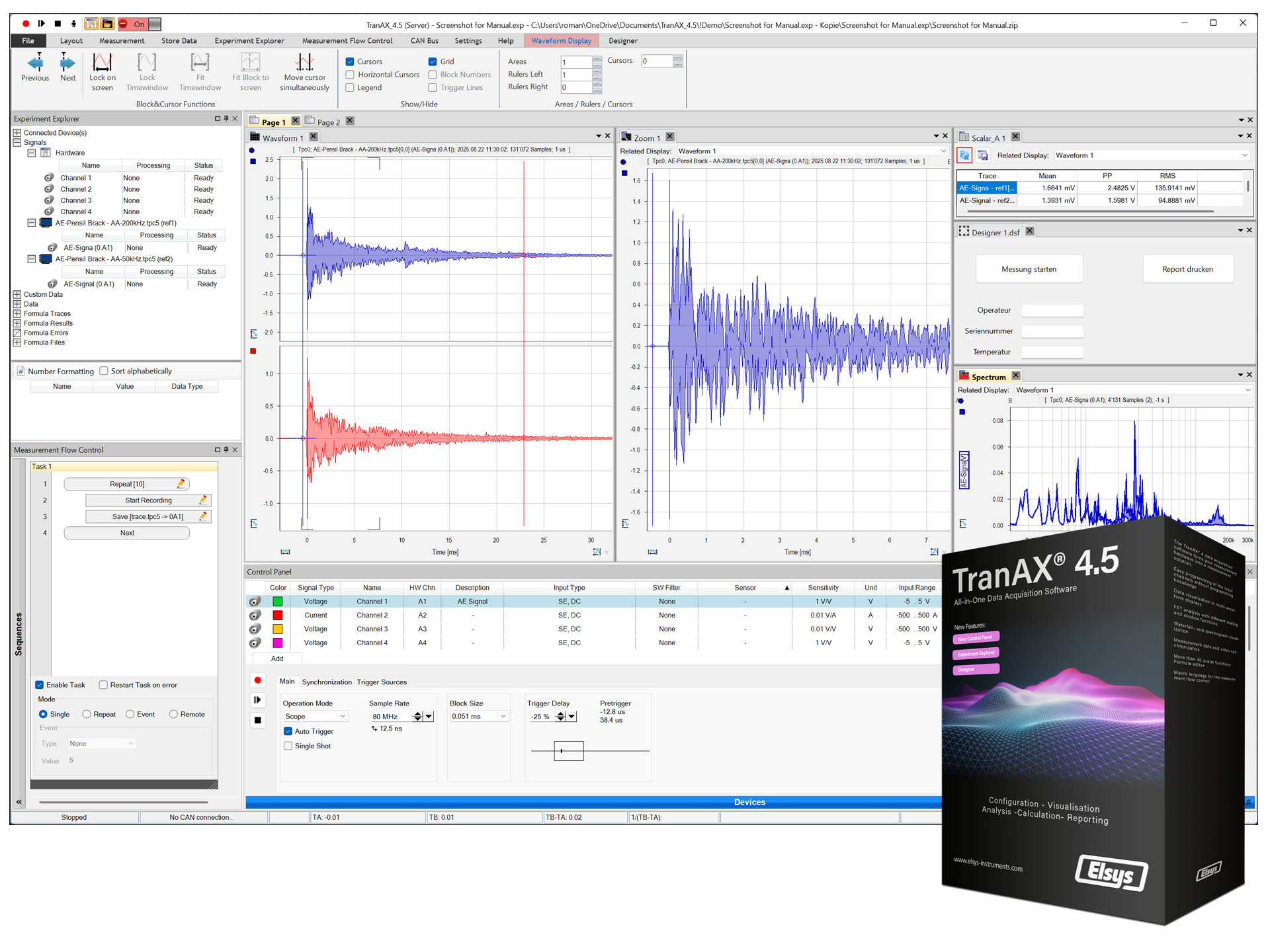Click the Operateur input field in Designer panel
This screenshot has height=952, width=1270.
[1052, 310]
